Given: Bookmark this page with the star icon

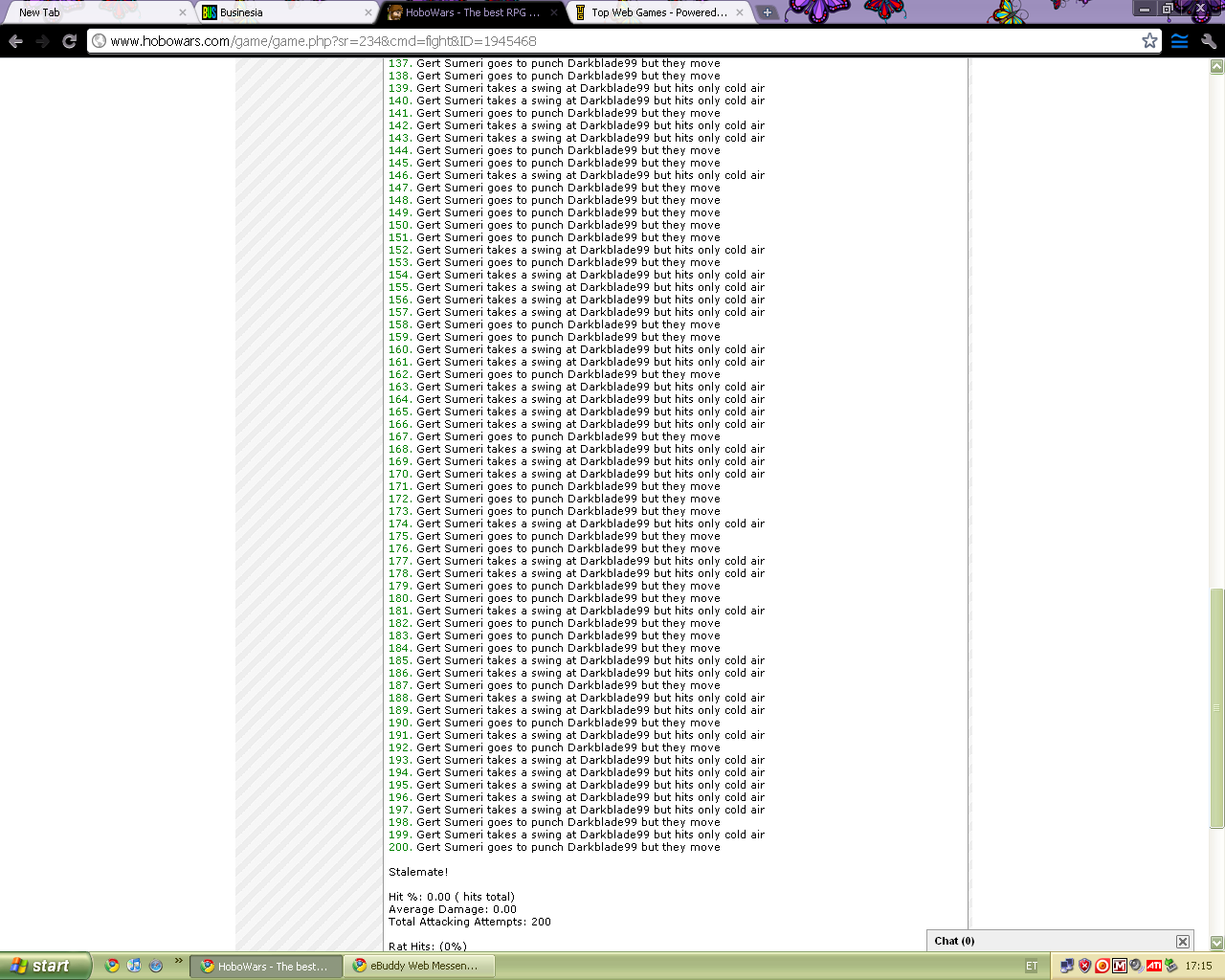Looking at the screenshot, I should (1149, 40).
